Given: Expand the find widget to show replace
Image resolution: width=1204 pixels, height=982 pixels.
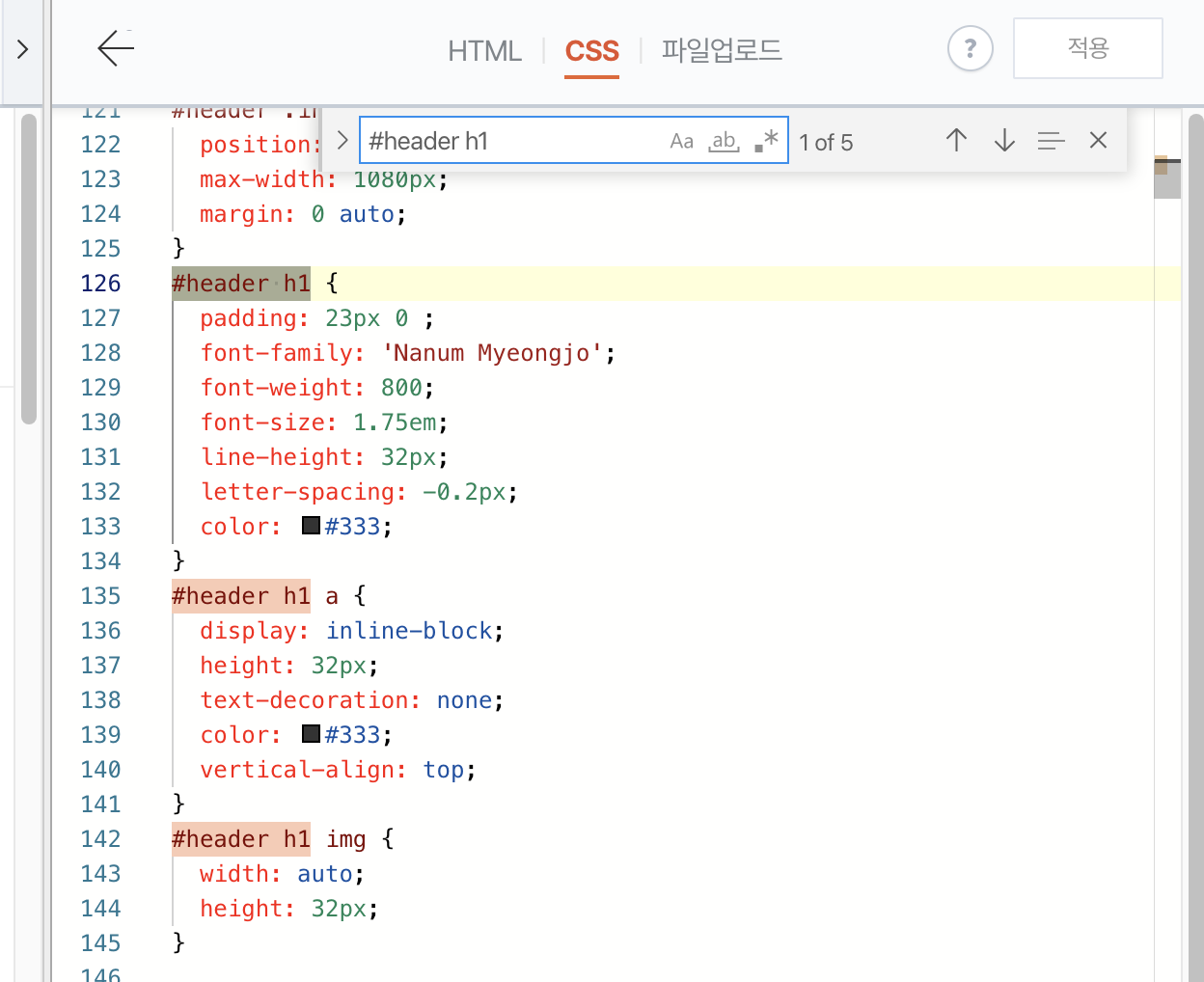Looking at the screenshot, I should (342, 140).
